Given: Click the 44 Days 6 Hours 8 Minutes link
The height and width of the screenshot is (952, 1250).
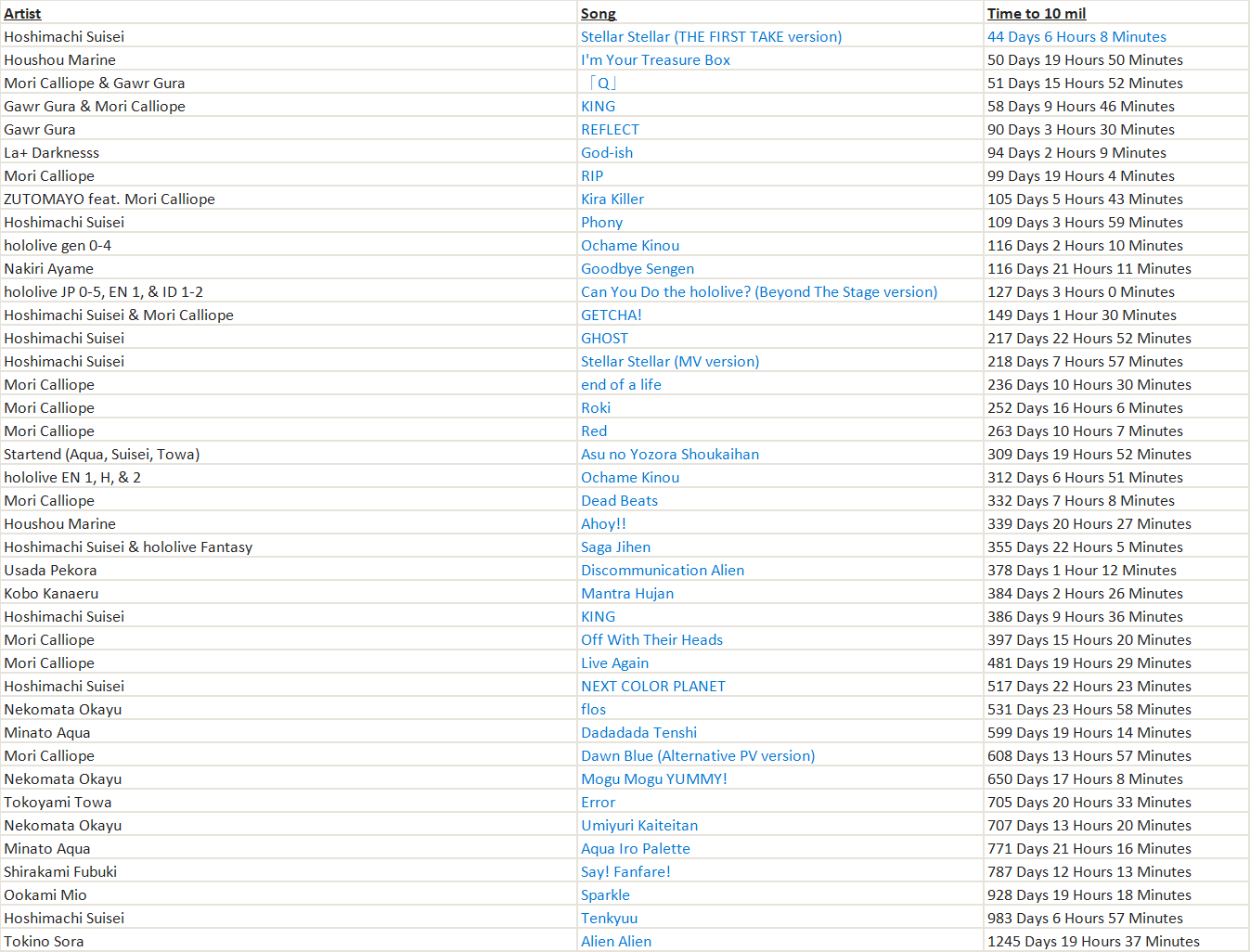Looking at the screenshot, I should pos(1076,37).
